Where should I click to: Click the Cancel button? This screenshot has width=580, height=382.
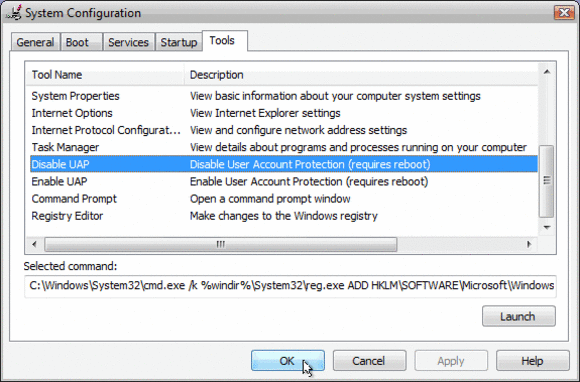369,361
